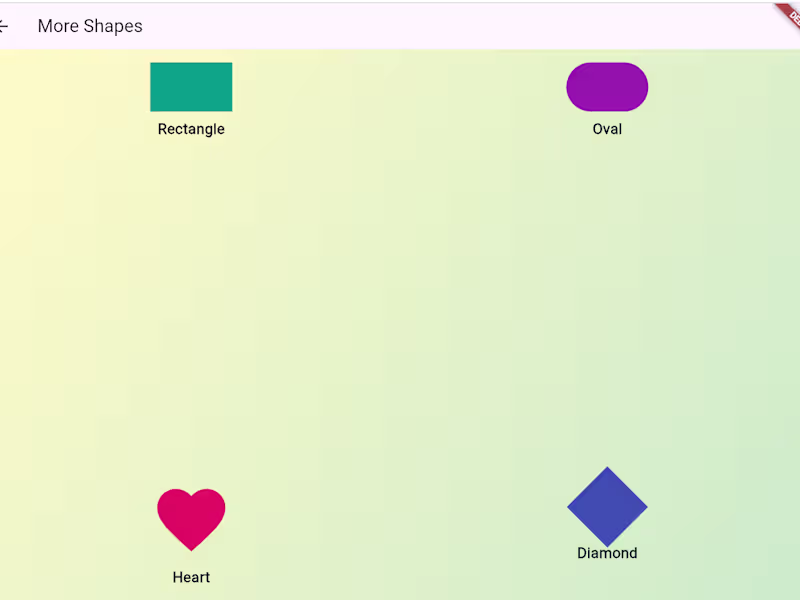Click the 'Rectangle' text label
Screen dimensions: 800x600
point(191,129)
